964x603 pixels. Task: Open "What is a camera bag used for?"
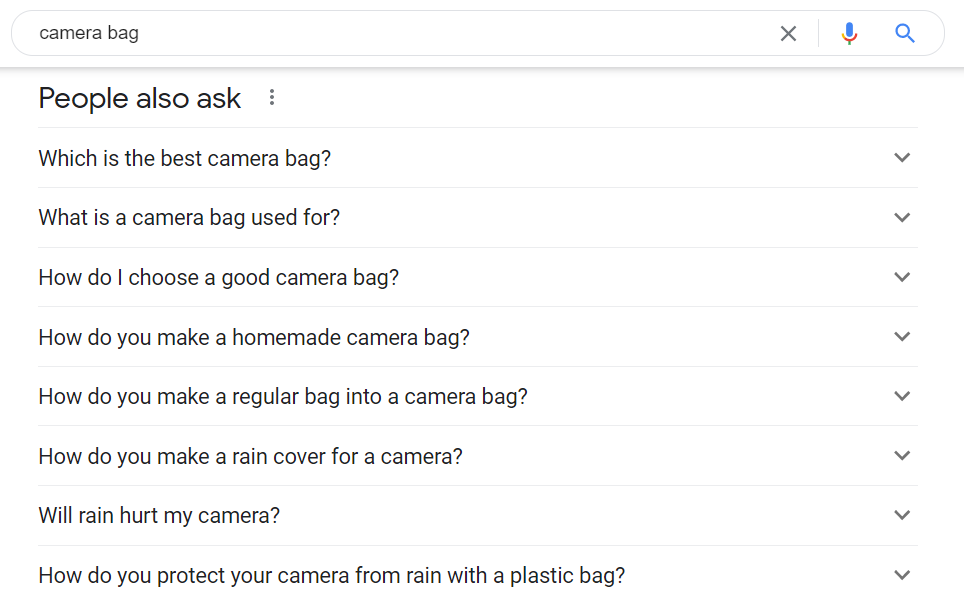pos(478,218)
